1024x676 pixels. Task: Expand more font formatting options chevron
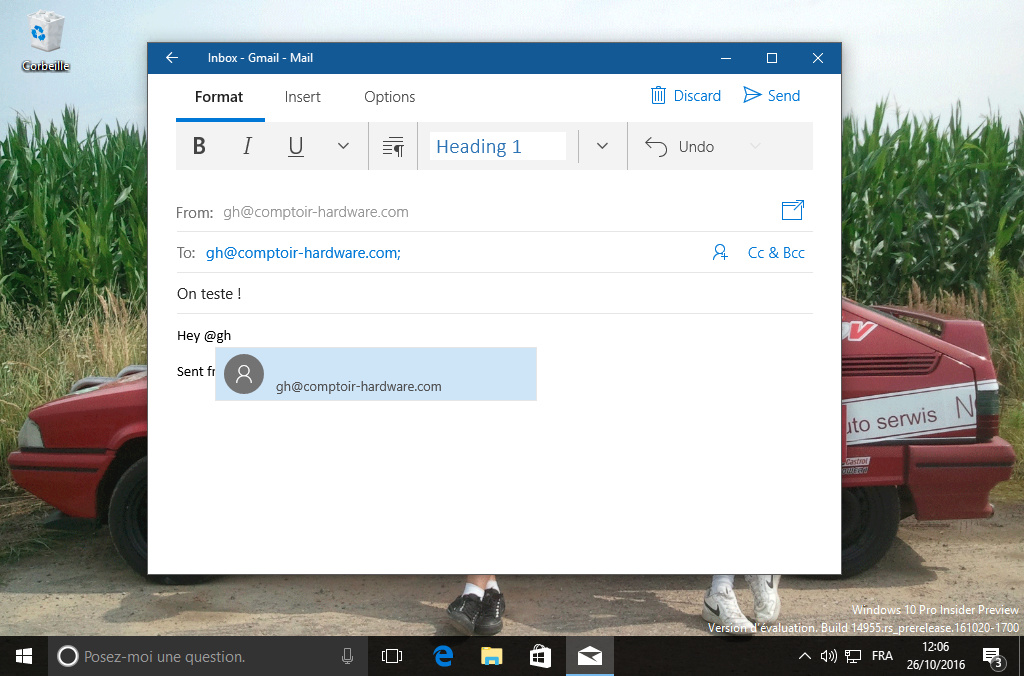(x=343, y=147)
